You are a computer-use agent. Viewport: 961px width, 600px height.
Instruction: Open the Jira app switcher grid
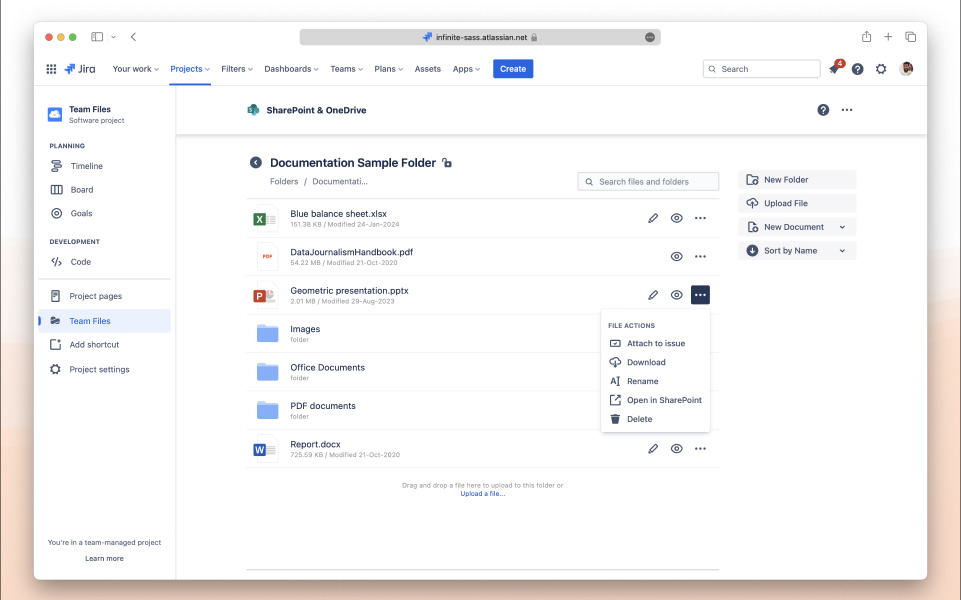51,69
